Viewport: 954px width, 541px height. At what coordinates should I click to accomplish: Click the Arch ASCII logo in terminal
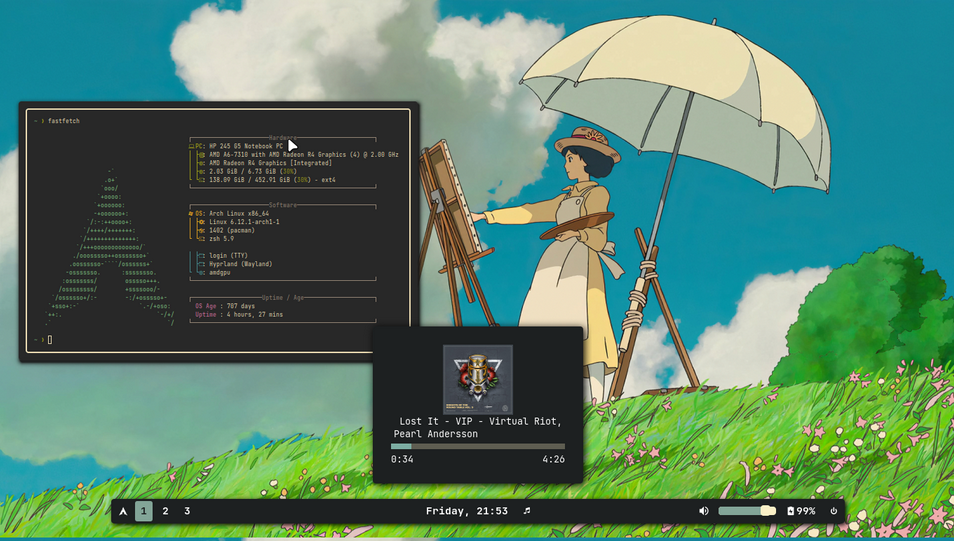coord(111,248)
